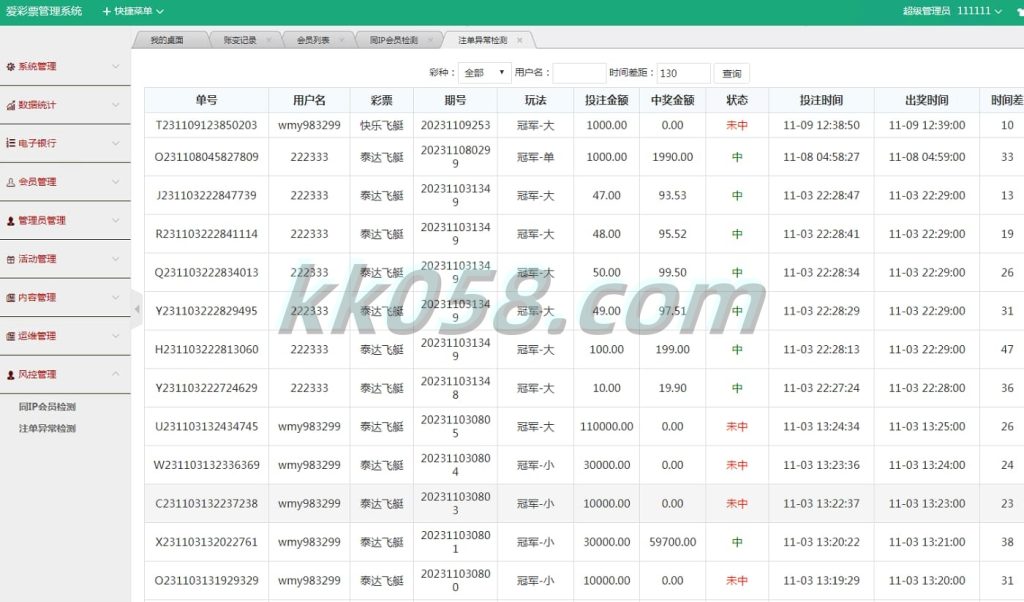Viewport: 1024px width, 602px height.
Task: Select the 注单异常检测 tab
Action: (x=483, y=40)
